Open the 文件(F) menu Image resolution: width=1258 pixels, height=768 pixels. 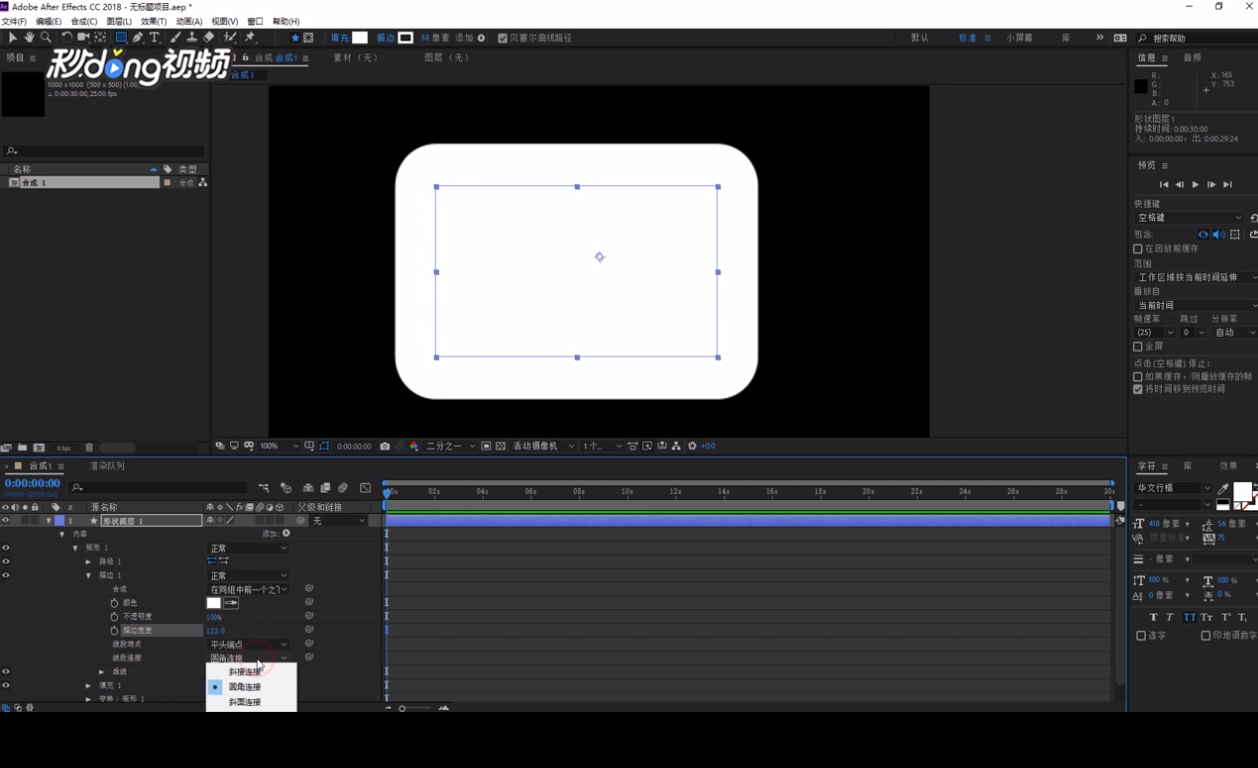pyautogui.click(x=14, y=21)
